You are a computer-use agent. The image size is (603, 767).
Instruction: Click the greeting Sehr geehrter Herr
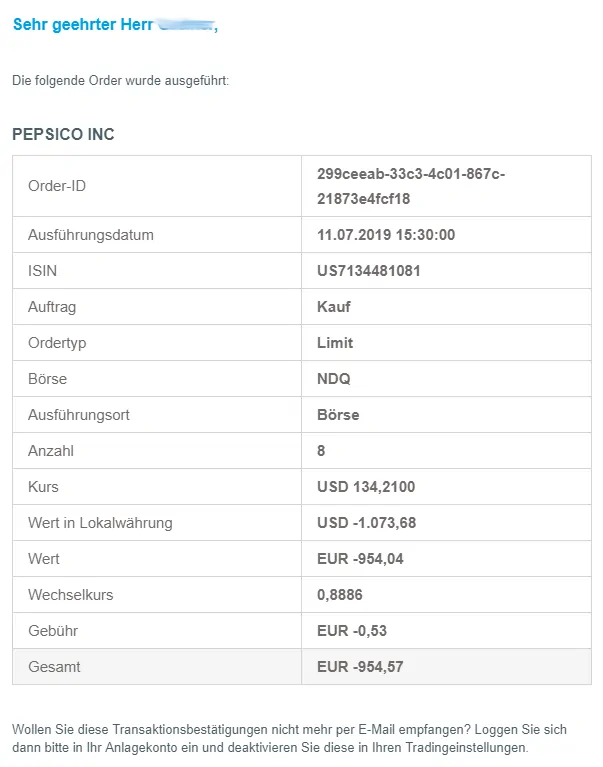click(x=83, y=24)
